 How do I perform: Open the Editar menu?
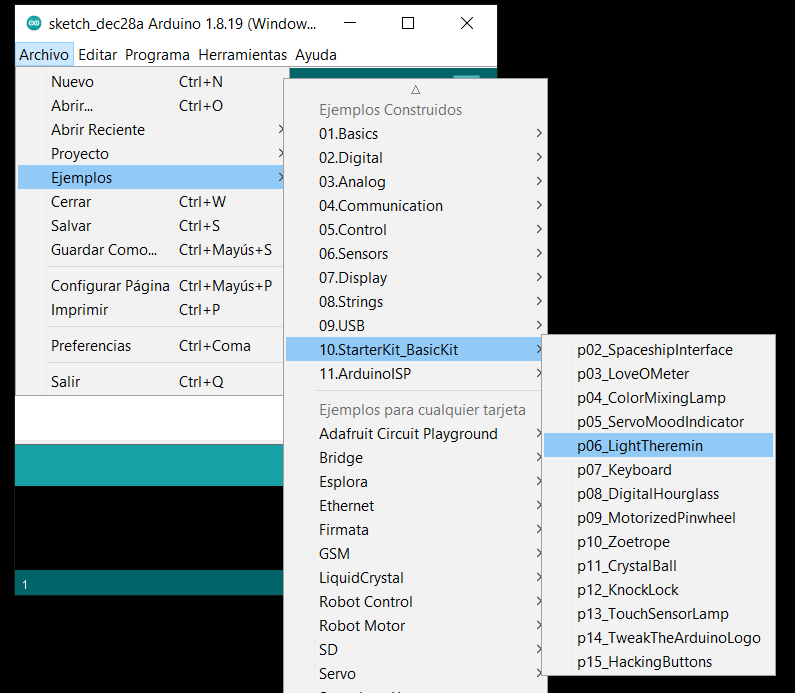pos(97,55)
